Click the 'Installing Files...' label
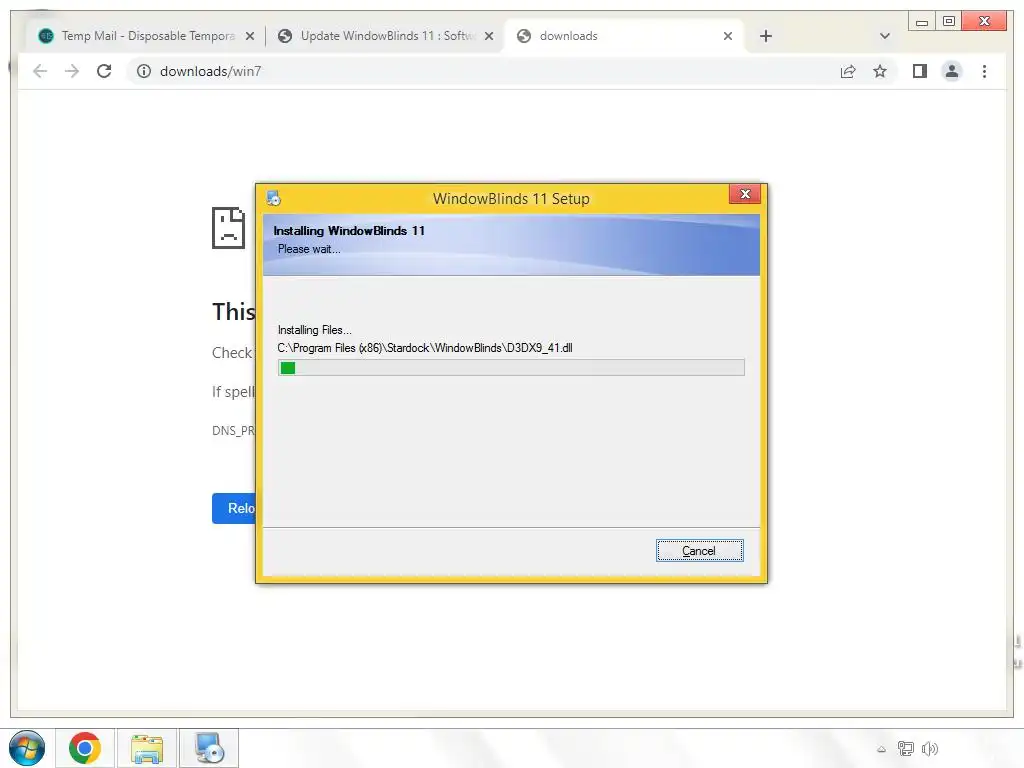1024x768 pixels. (x=315, y=330)
